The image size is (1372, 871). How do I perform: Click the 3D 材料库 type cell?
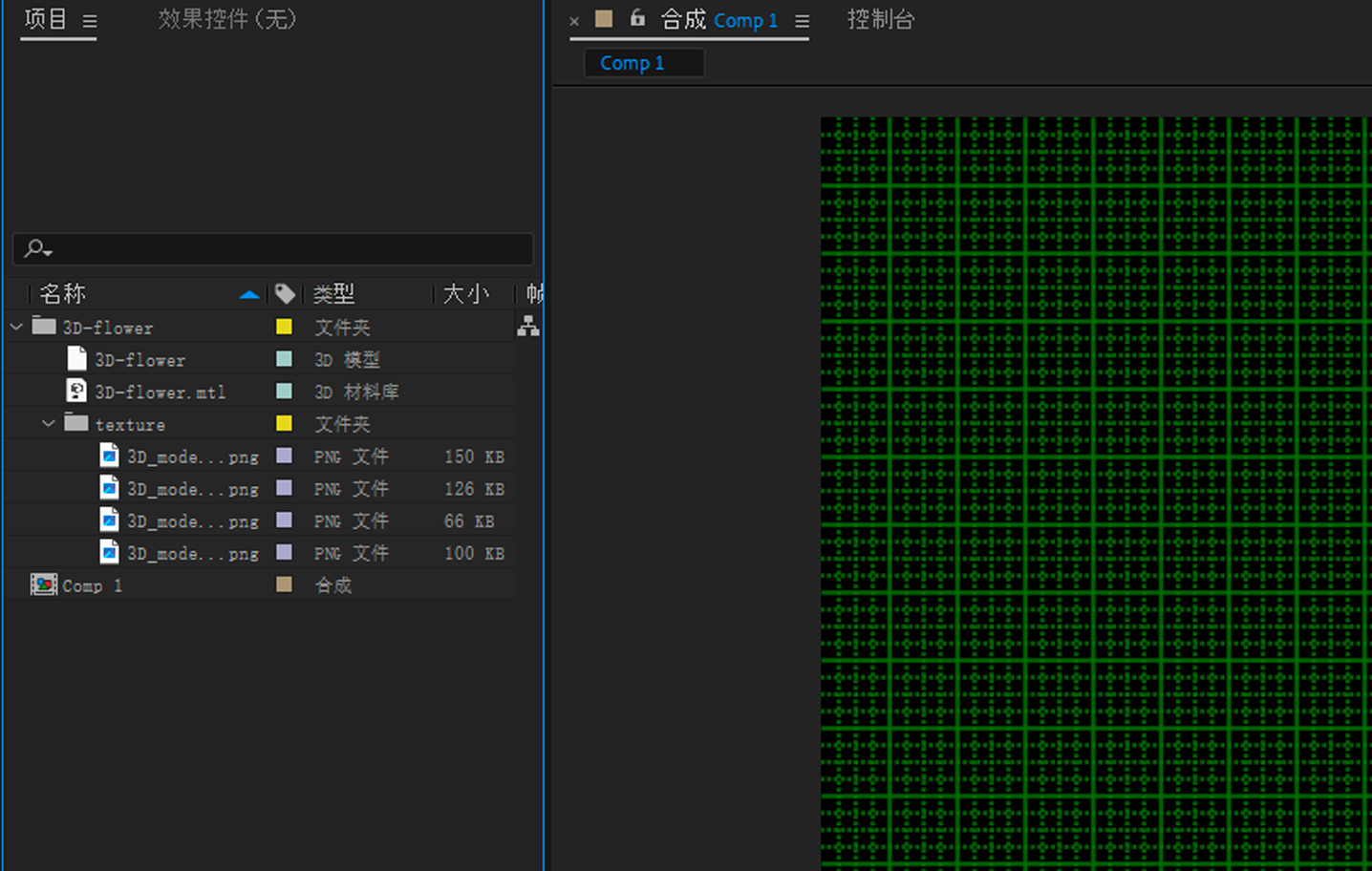click(356, 392)
